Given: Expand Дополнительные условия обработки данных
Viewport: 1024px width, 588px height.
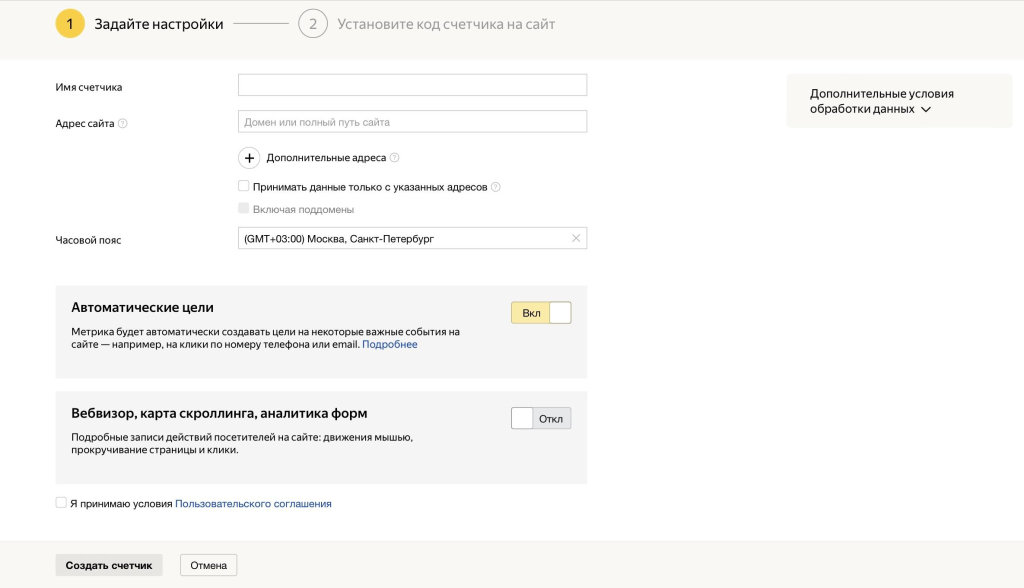Looking at the screenshot, I should click(880, 101).
